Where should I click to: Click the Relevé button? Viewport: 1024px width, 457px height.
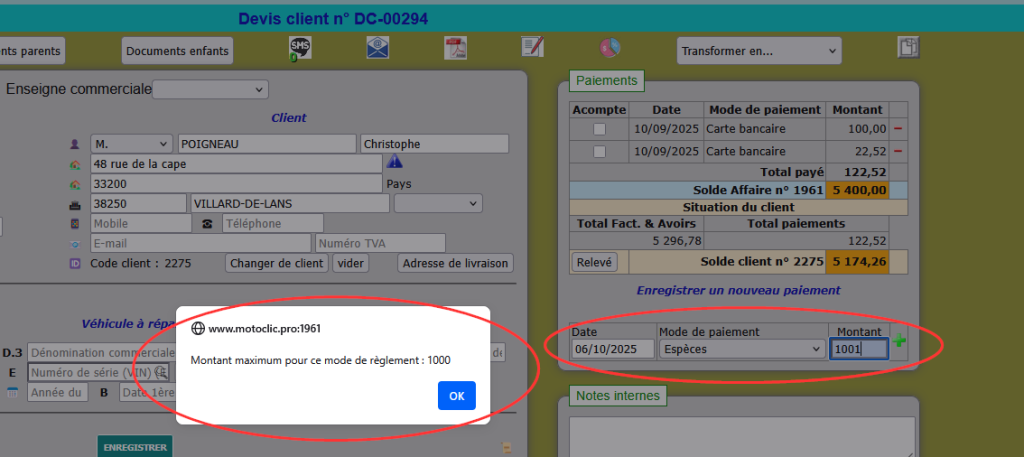click(595, 262)
